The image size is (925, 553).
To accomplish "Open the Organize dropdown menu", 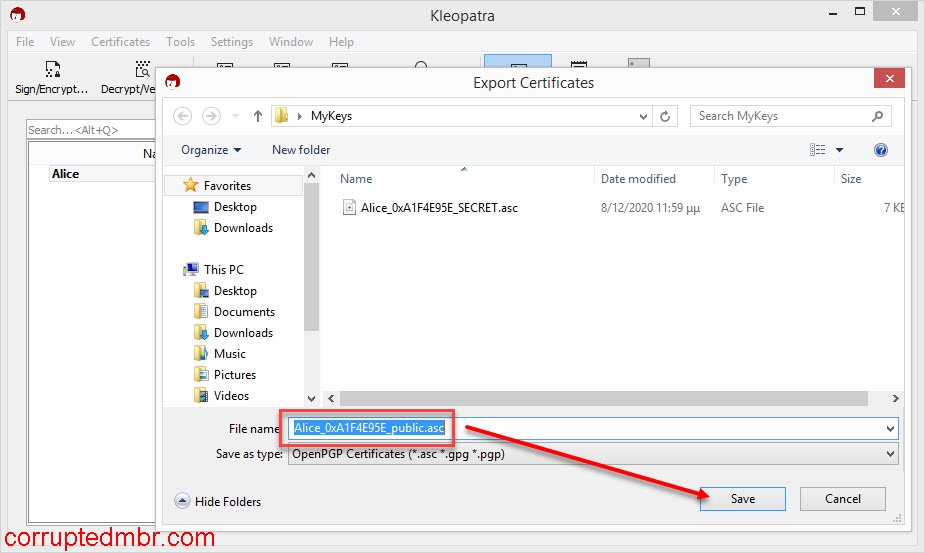I will [211, 150].
